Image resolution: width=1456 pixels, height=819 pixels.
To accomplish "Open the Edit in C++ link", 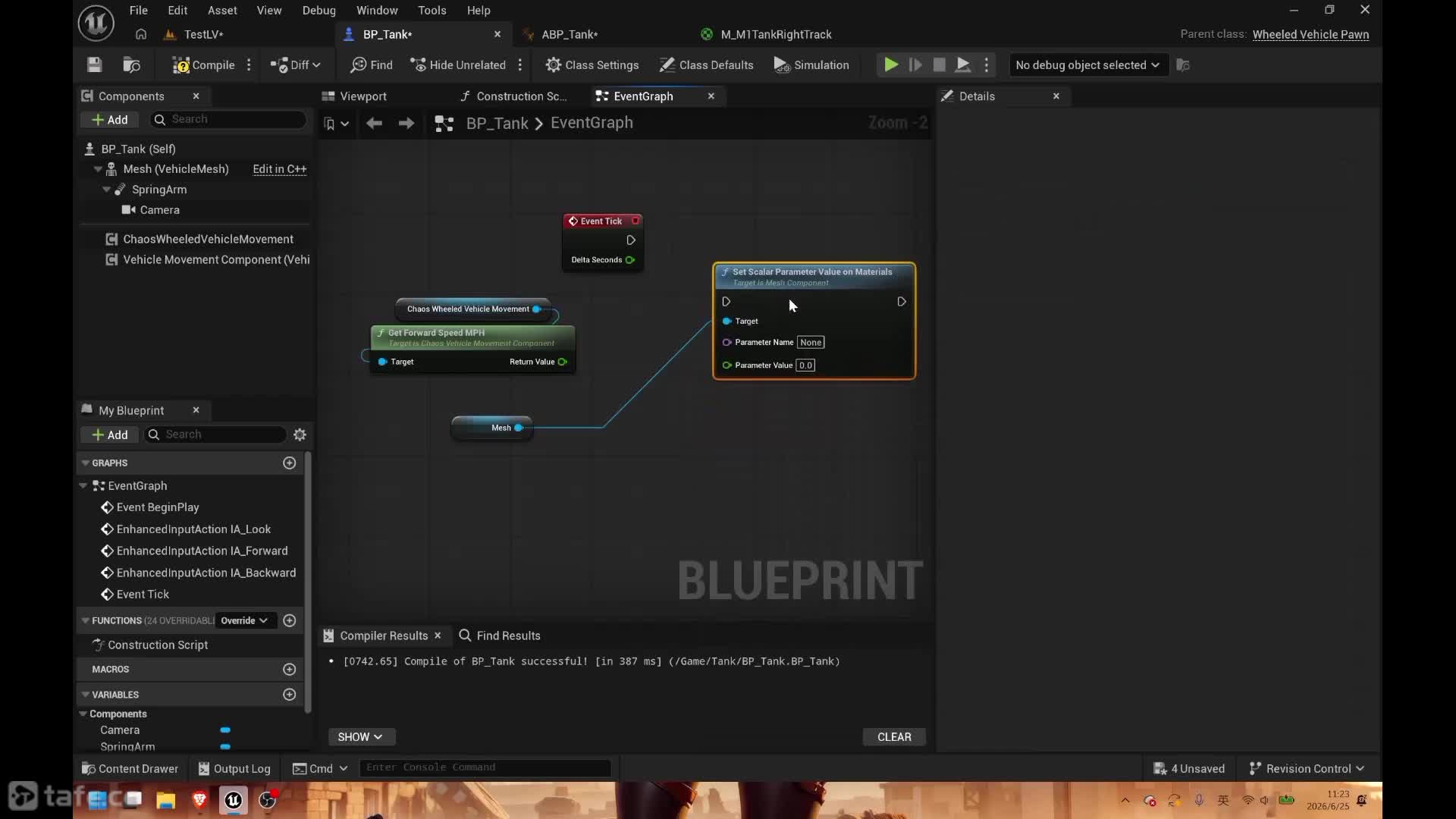I will click(279, 169).
